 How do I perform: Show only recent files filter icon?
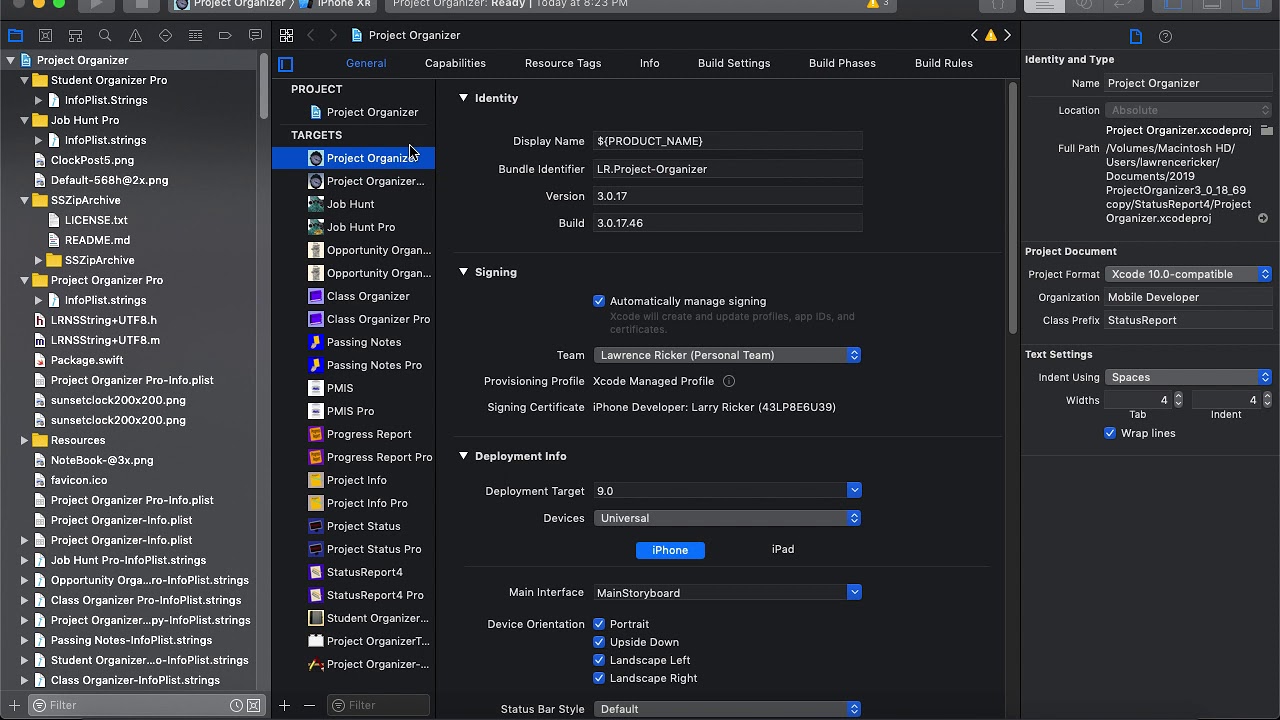tap(236, 705)
